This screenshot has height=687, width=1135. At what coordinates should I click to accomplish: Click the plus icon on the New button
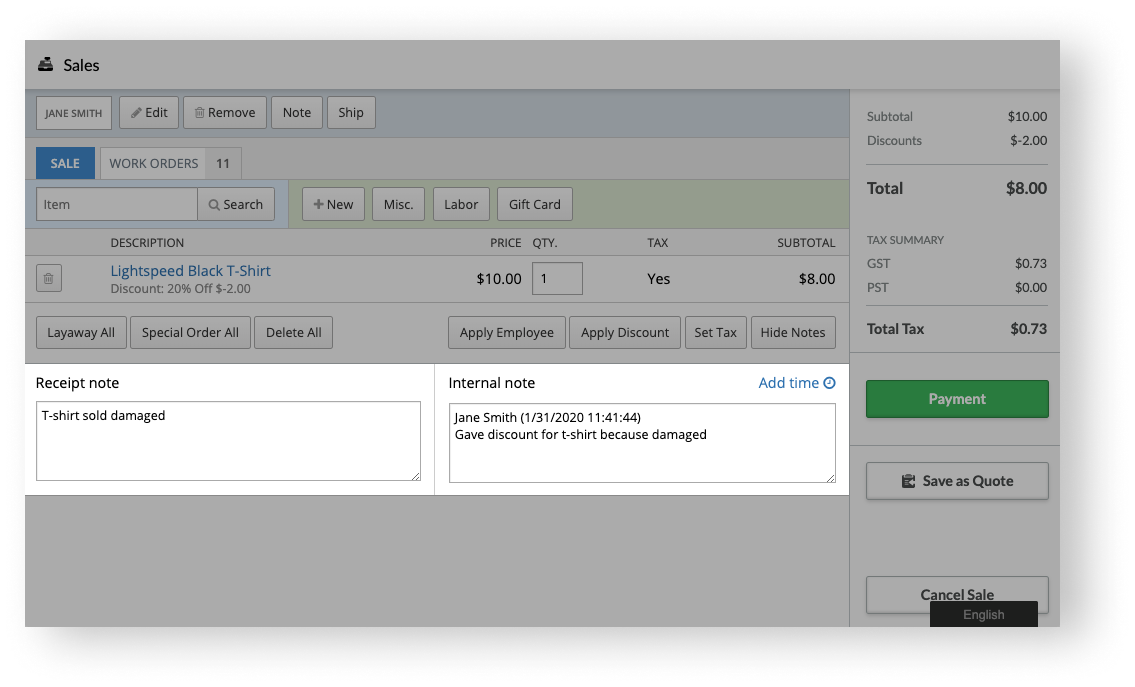tap(318, 203)
